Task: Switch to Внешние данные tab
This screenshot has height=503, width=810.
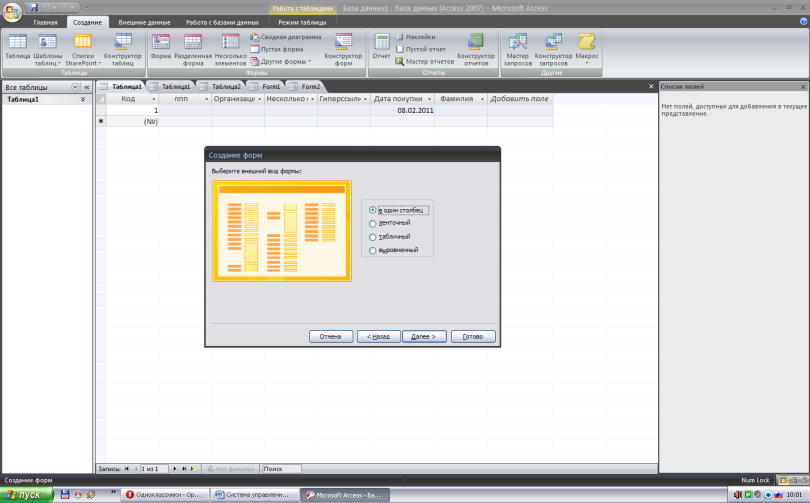Action: (144, 23)
